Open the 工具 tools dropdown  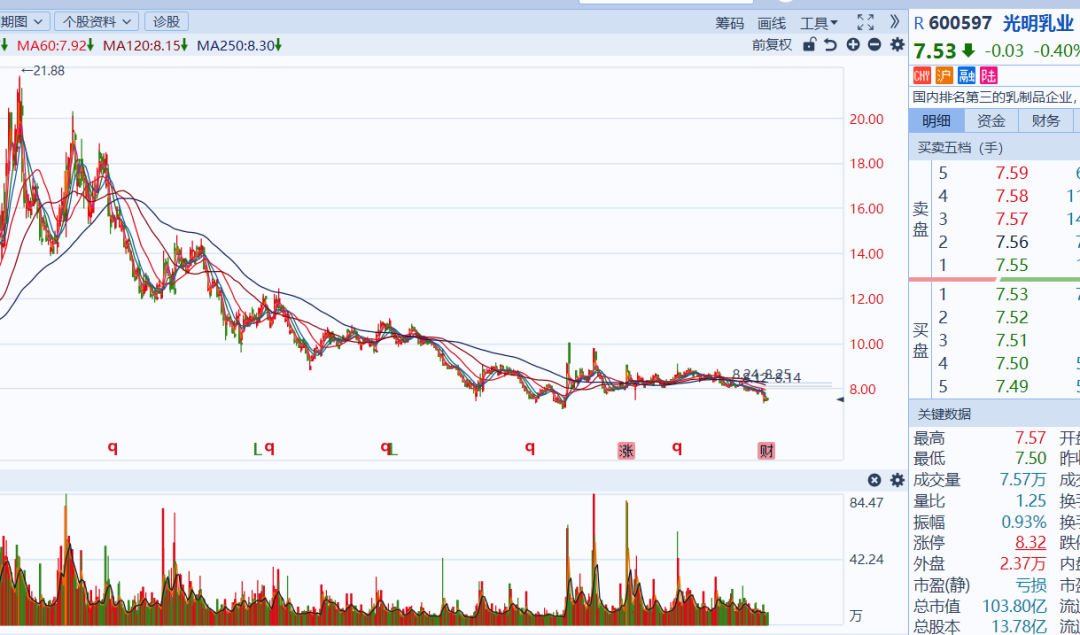coord(819,23)
